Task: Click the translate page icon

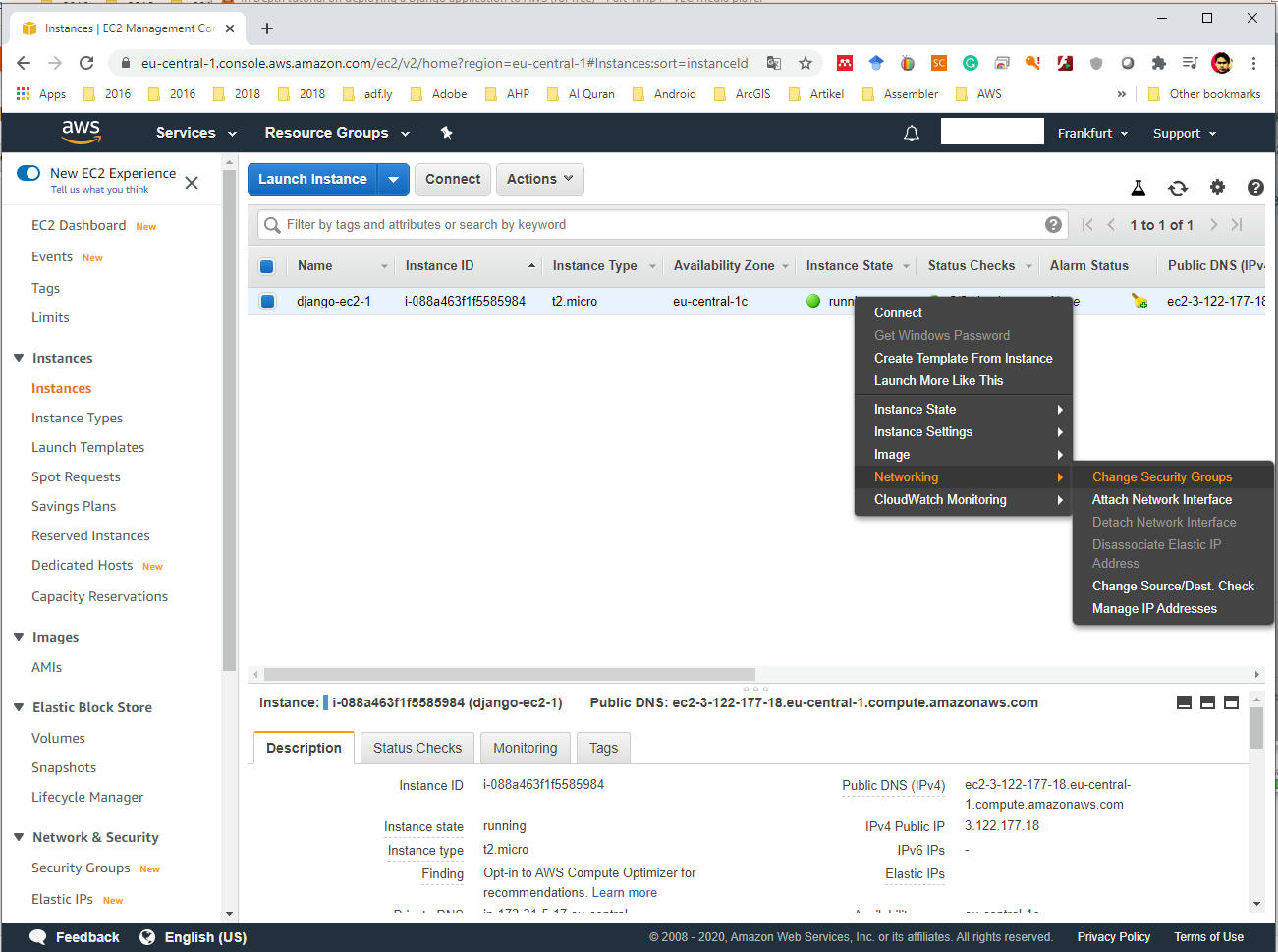Action: (774, 63)
